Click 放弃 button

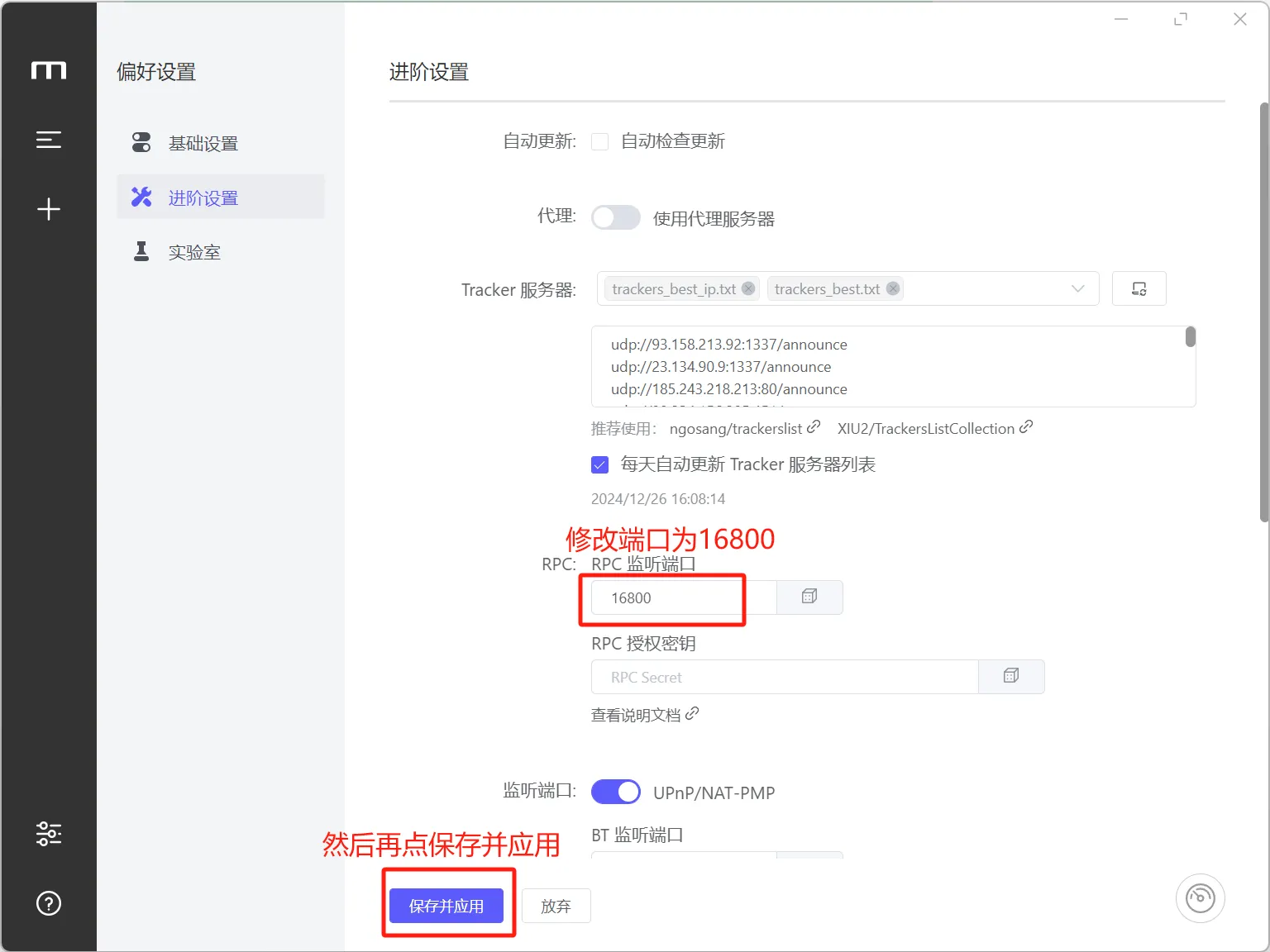click(556, 906)
